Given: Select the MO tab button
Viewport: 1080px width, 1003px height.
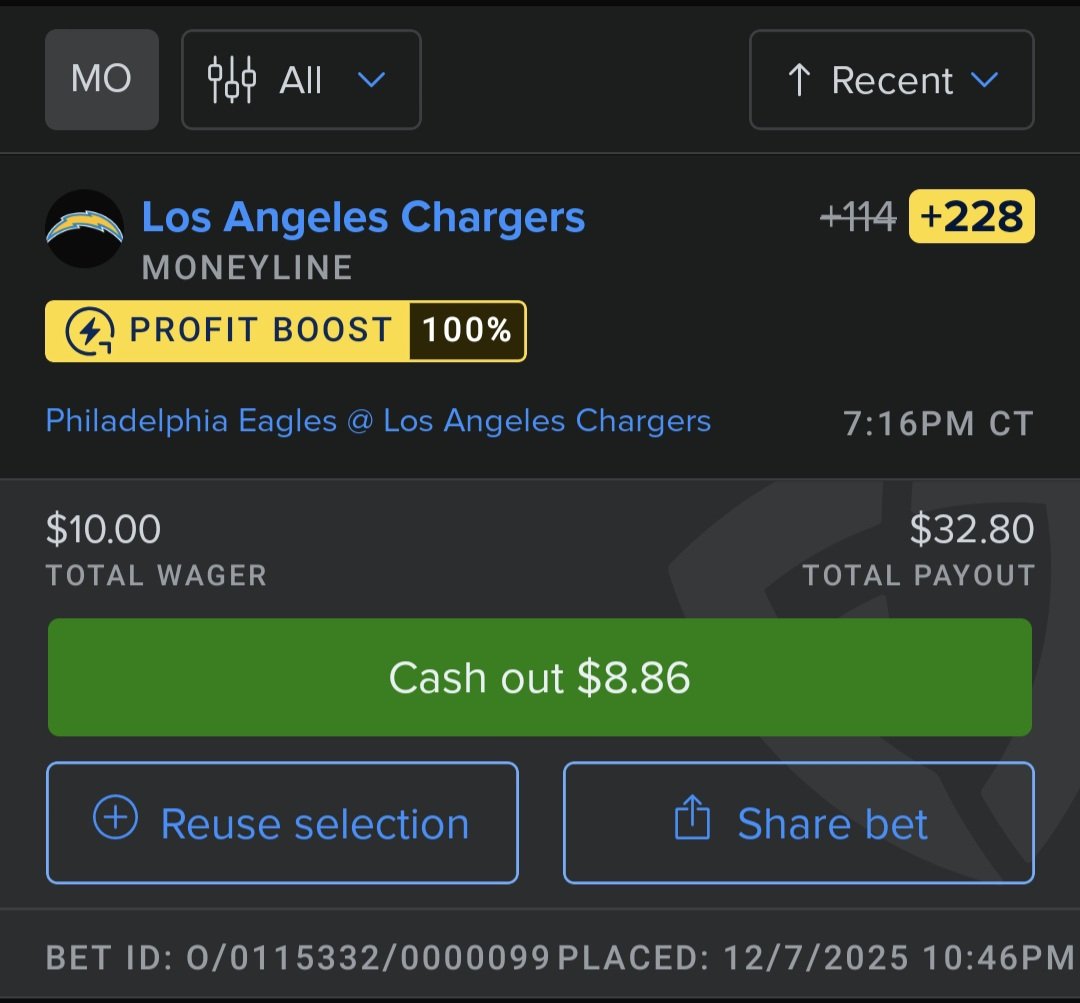Looking at the screenshot, I should tap(102, 80).
